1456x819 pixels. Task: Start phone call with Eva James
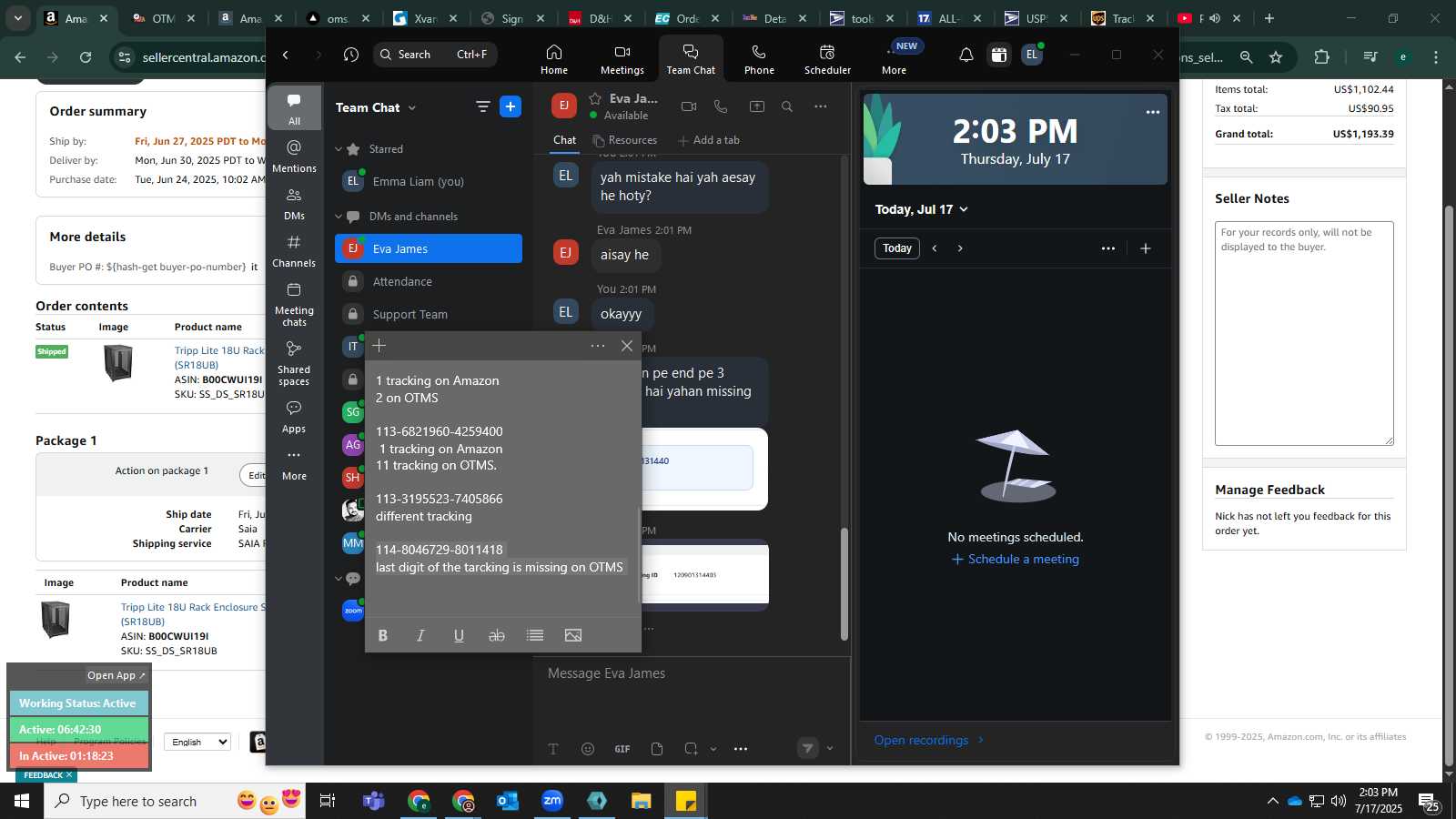(721, 106)
